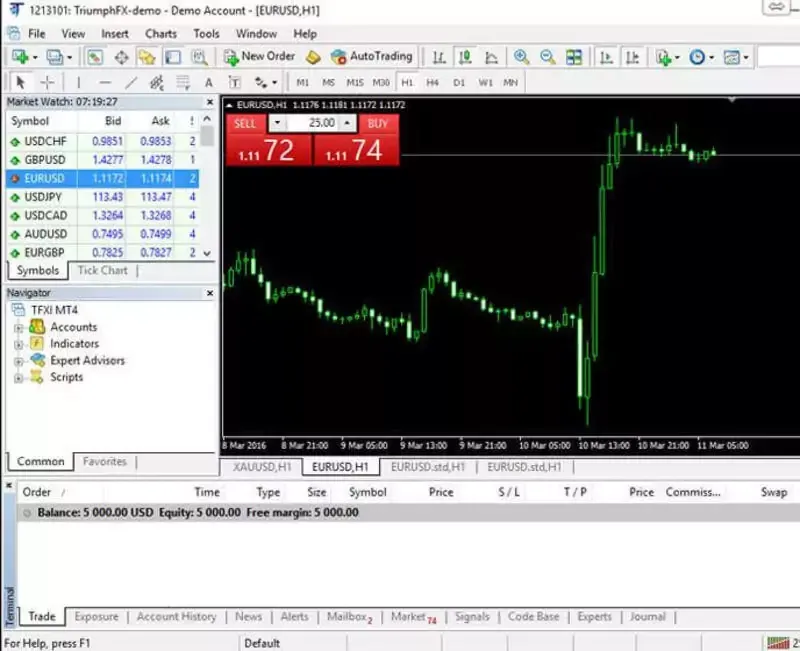Switch chart to Line Chart icon

tap(491, 57)
